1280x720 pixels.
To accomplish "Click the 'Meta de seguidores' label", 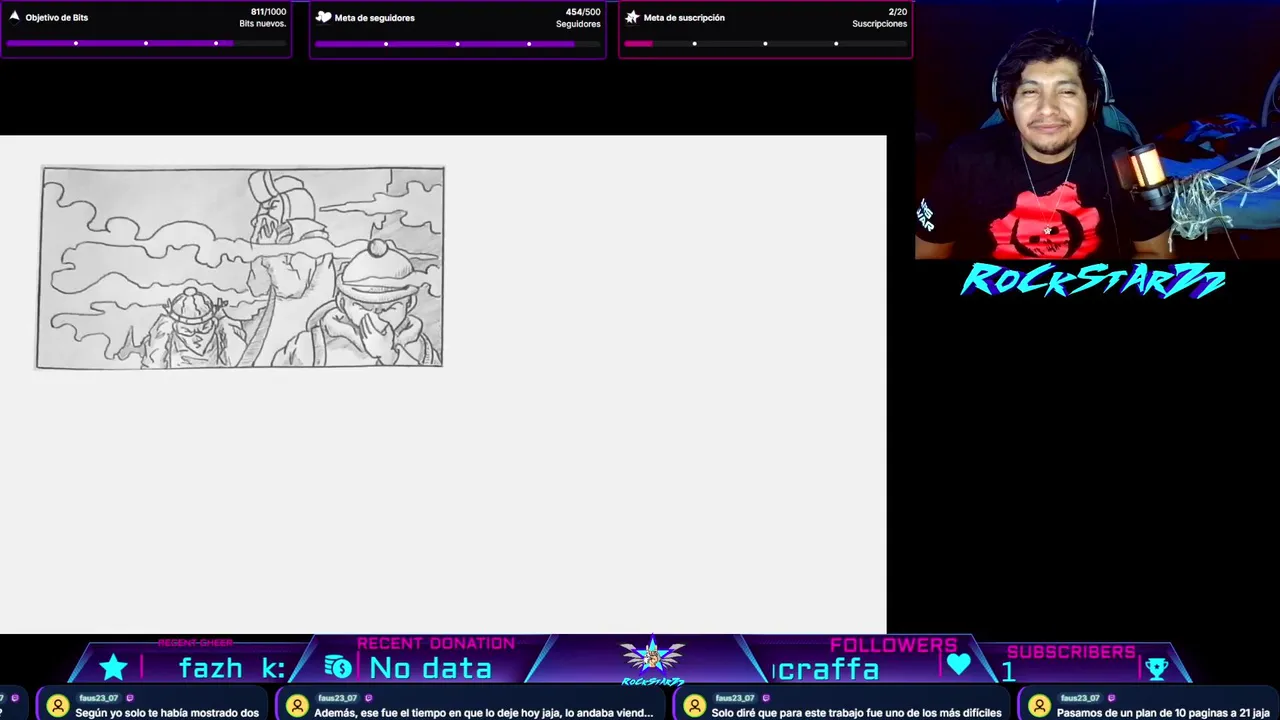I will click(375, 18).
